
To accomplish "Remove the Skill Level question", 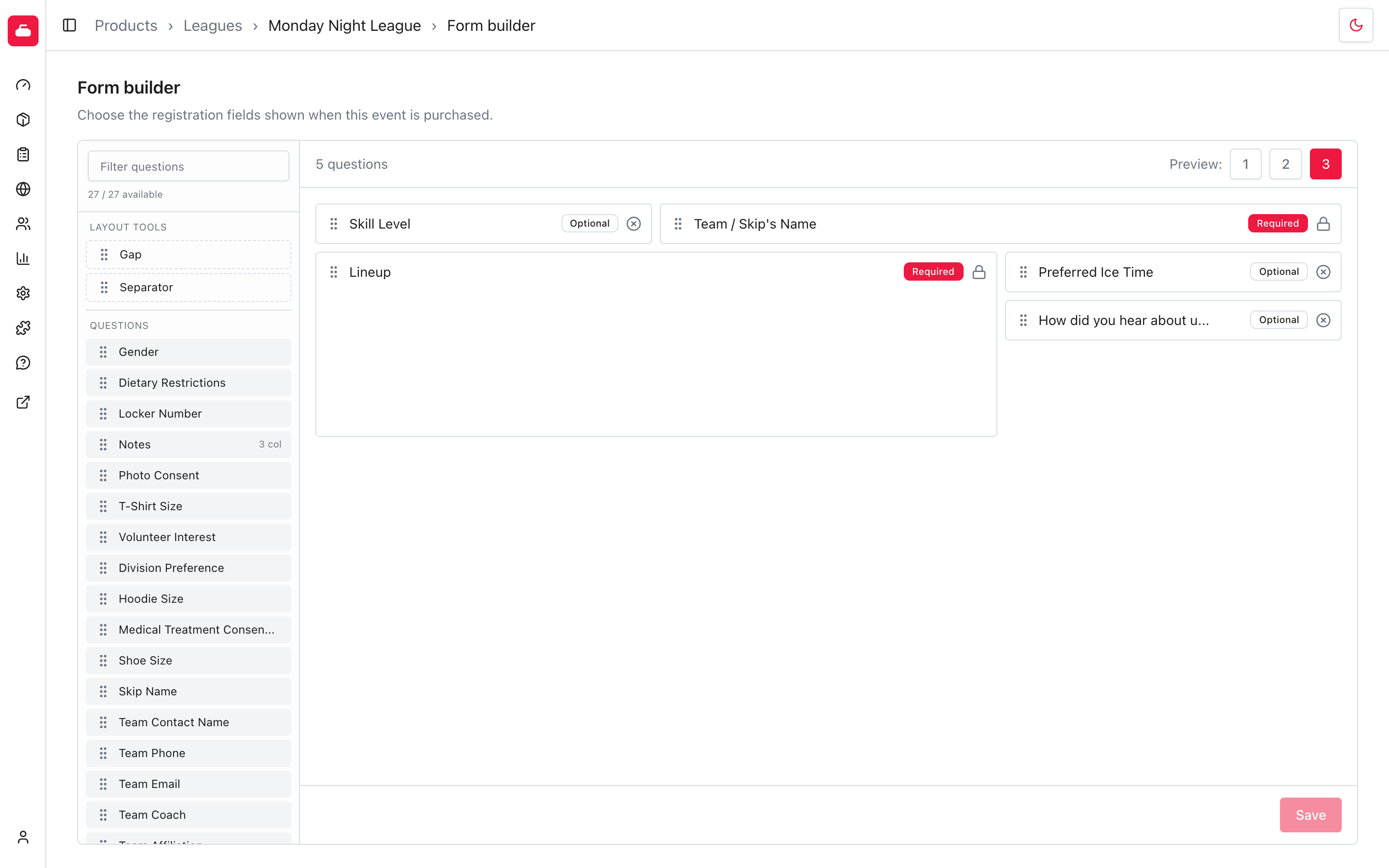I will pyautogui.click(x=634, y=224).
